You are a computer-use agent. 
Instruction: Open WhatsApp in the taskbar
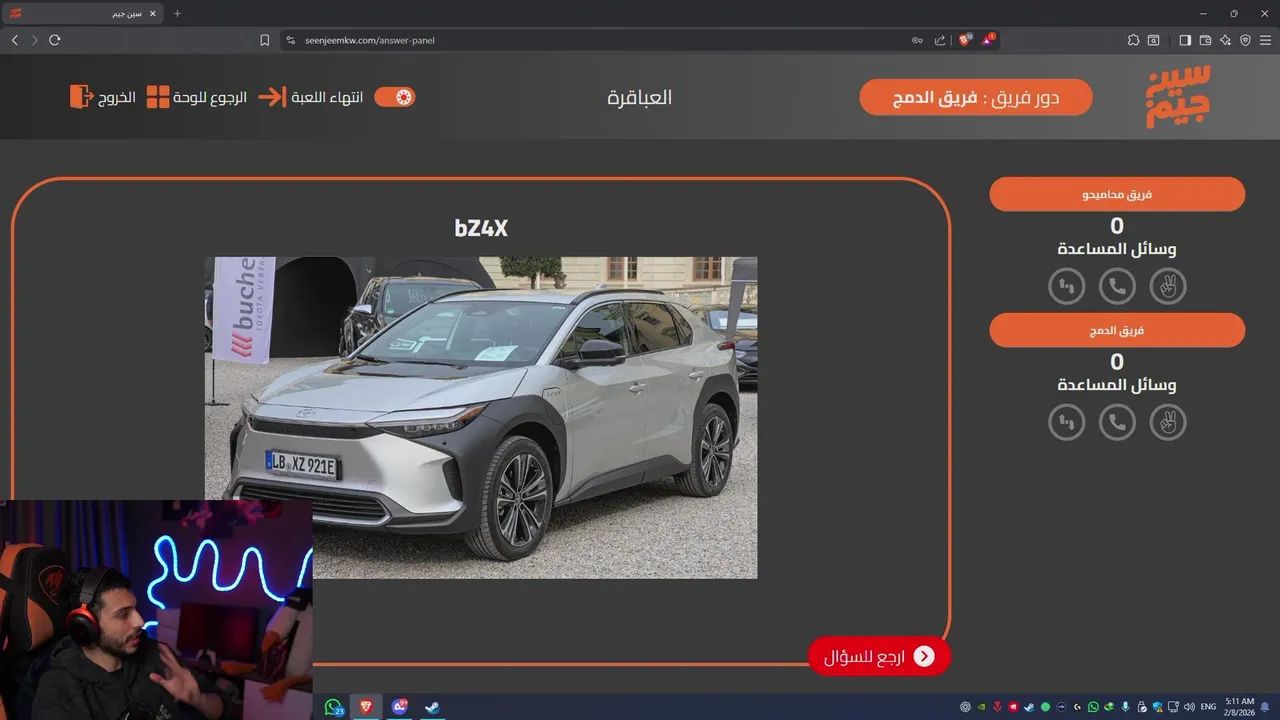[x=334, y=707]
